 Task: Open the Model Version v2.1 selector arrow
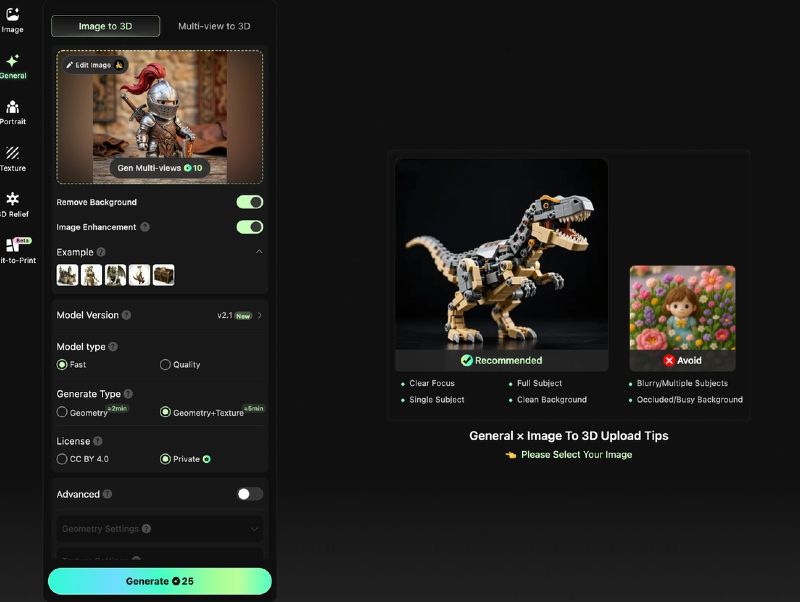[x=260, y=315]
